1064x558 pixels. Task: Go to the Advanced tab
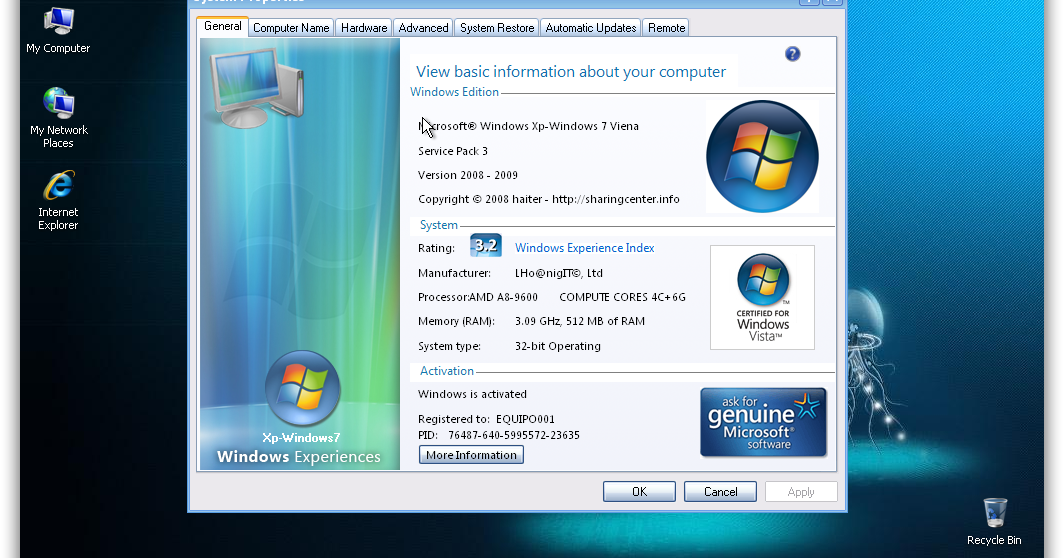(x=423, y=28)
